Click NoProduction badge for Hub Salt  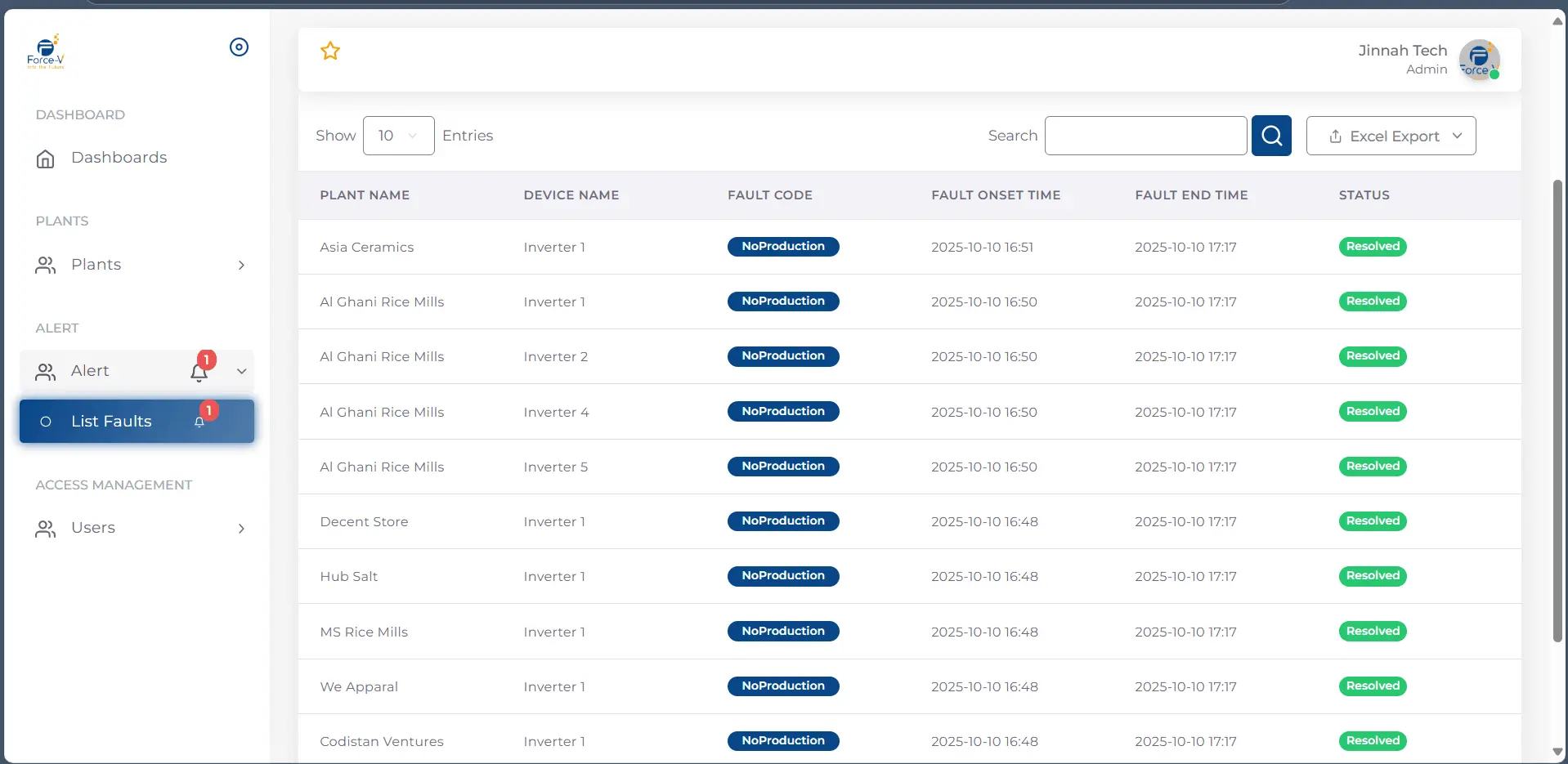tap(783, 576)
